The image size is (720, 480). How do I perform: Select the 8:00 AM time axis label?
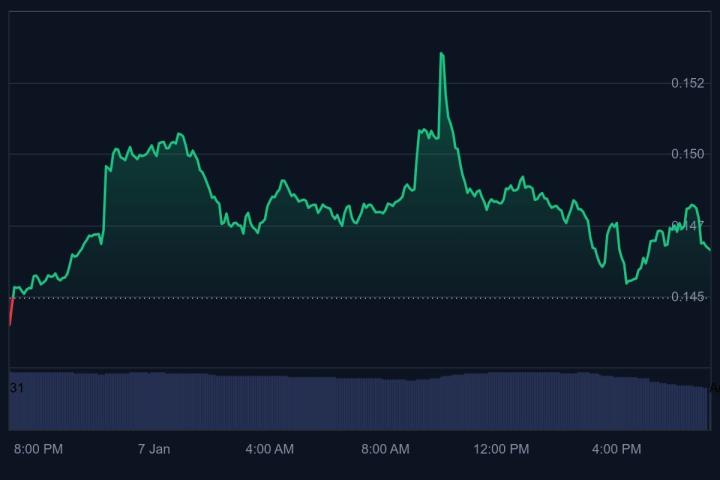tap(385, 449)
